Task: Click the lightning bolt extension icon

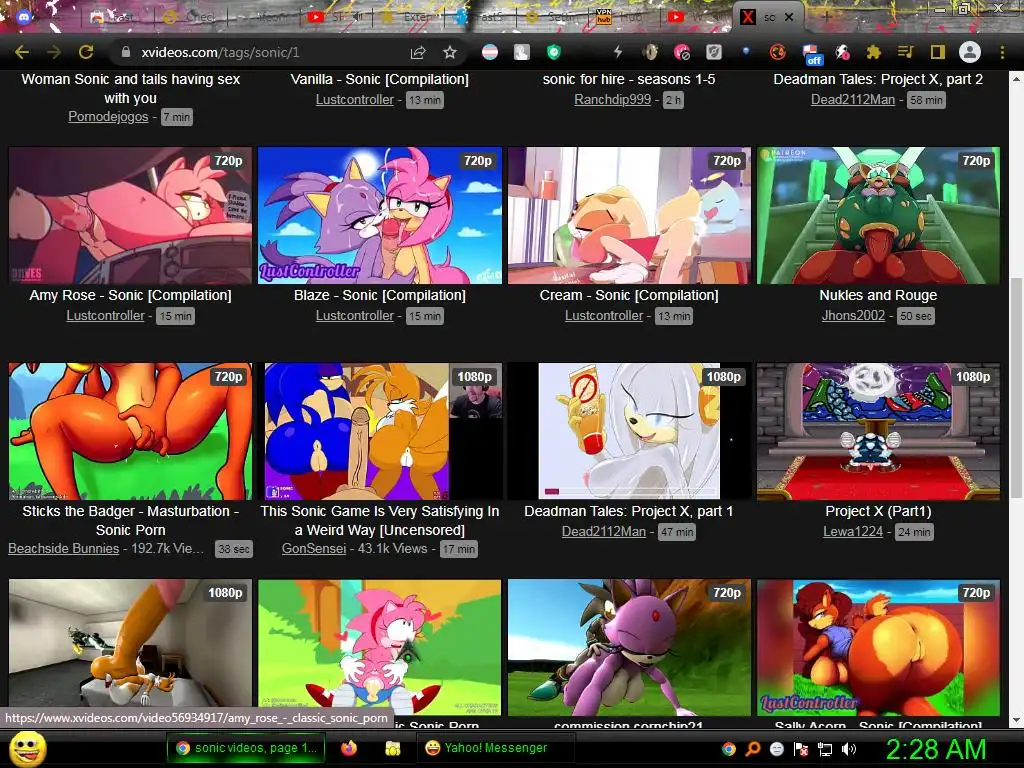Action: [617, 52]
